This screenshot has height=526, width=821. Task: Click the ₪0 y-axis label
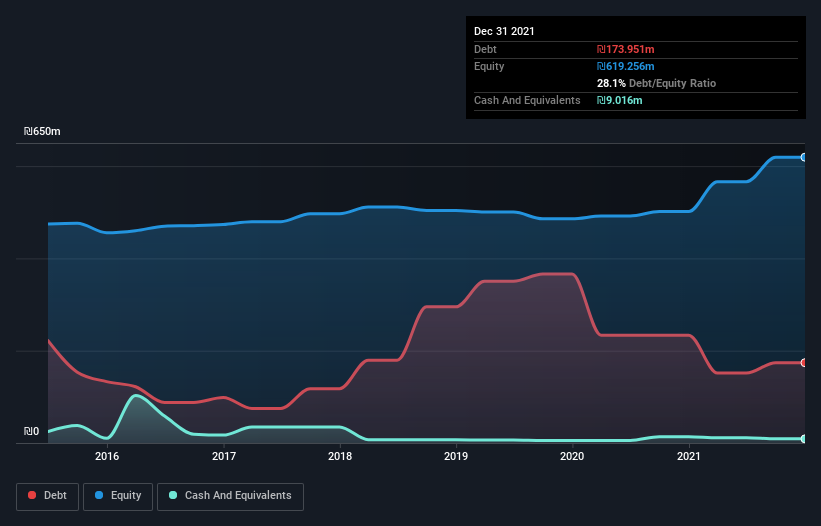[x=31, y=431]
